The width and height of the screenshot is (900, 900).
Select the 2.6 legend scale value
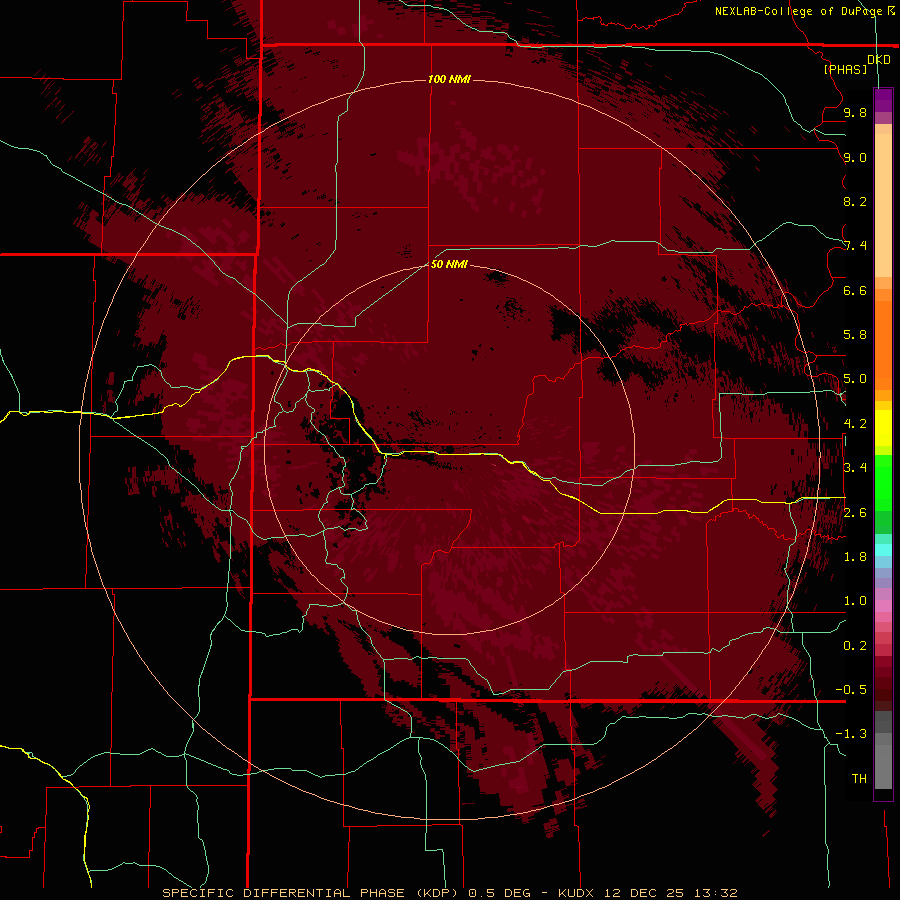pos(855,513)
